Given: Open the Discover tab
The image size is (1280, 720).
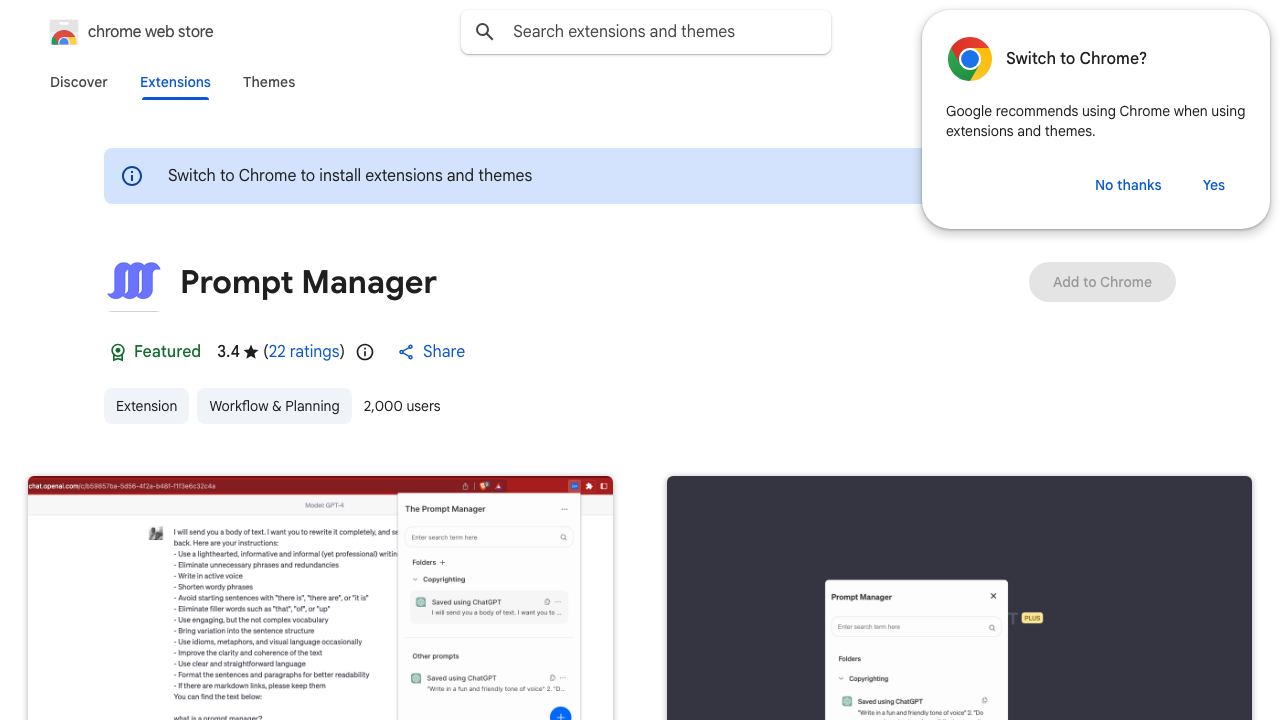Looking at the screenshot, I should click(79, 82).
